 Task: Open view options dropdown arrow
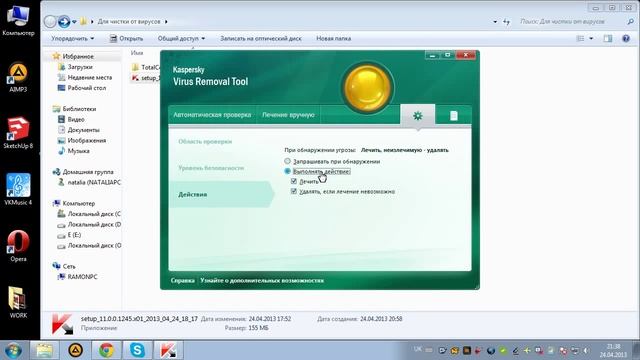click(591, 38)
